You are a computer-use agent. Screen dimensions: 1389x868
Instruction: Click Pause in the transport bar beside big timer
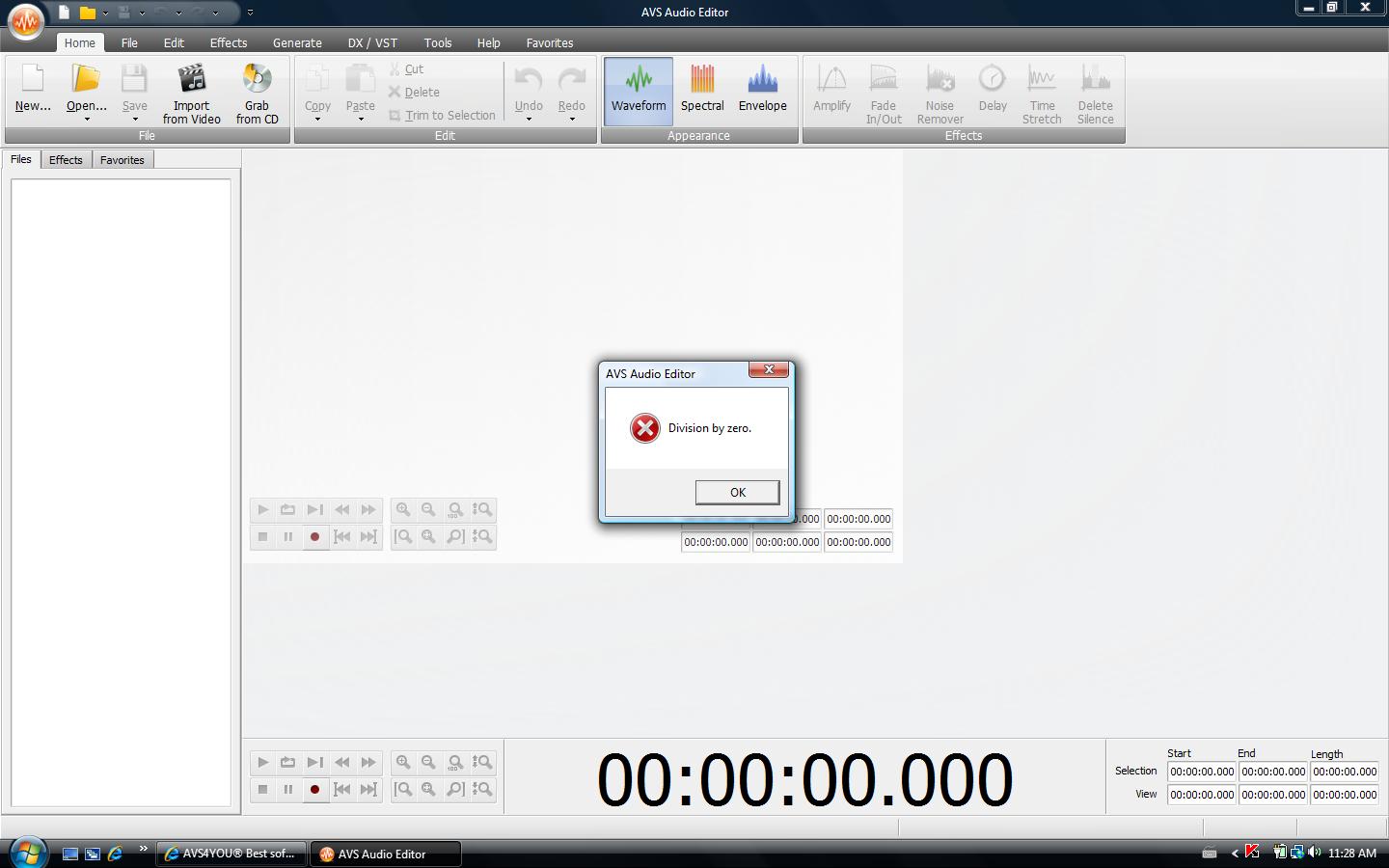click(287, 789)
